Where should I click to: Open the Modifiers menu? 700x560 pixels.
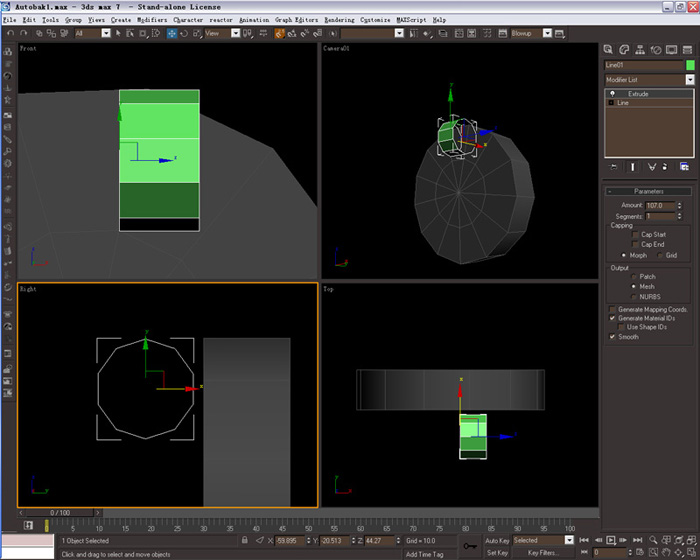click(x=152, y=20)
